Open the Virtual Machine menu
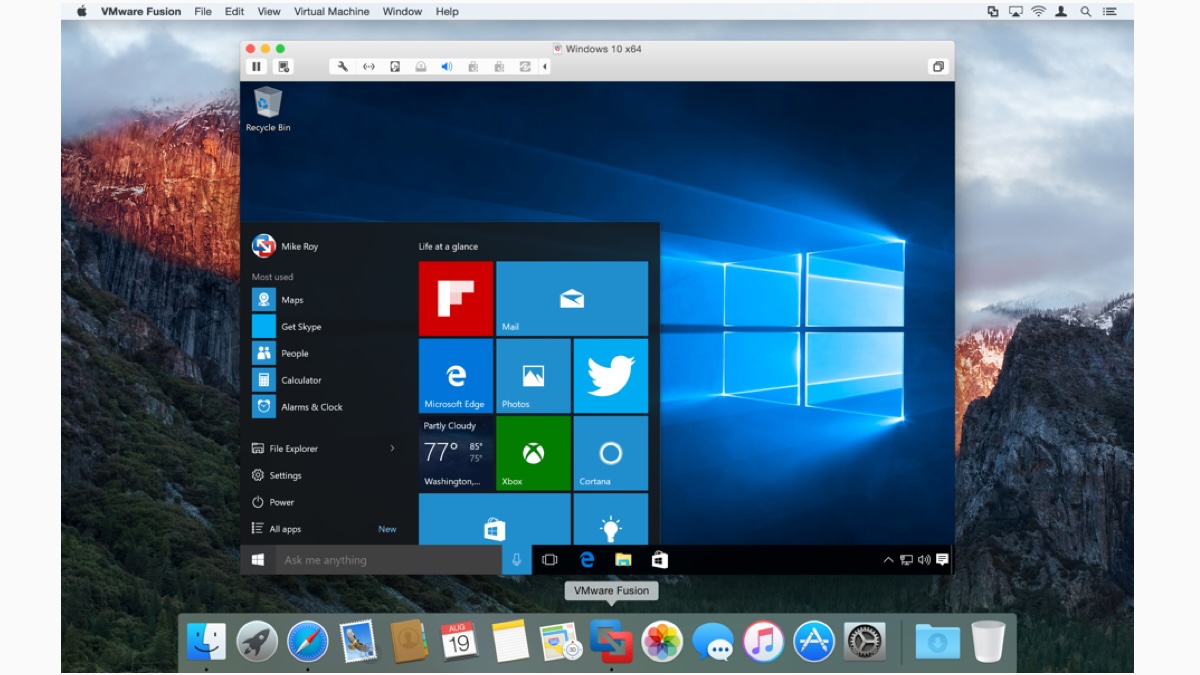The image size is (1200, 675). 331,11
